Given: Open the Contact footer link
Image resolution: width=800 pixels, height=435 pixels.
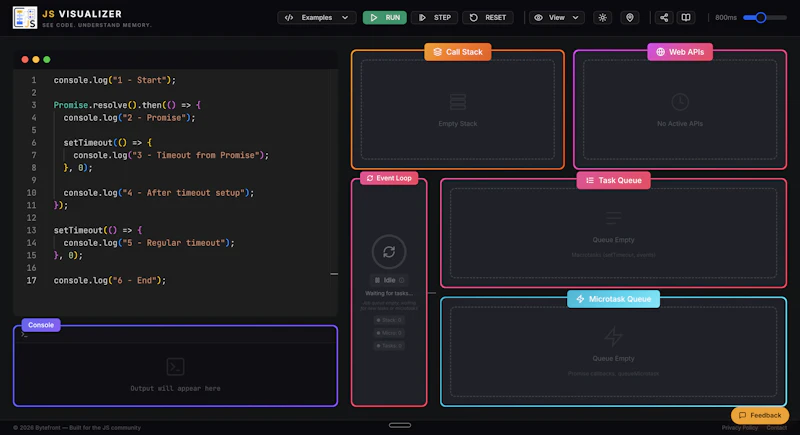Looking at the screenshot, I should pyautogui.click(x=777, y=428).
